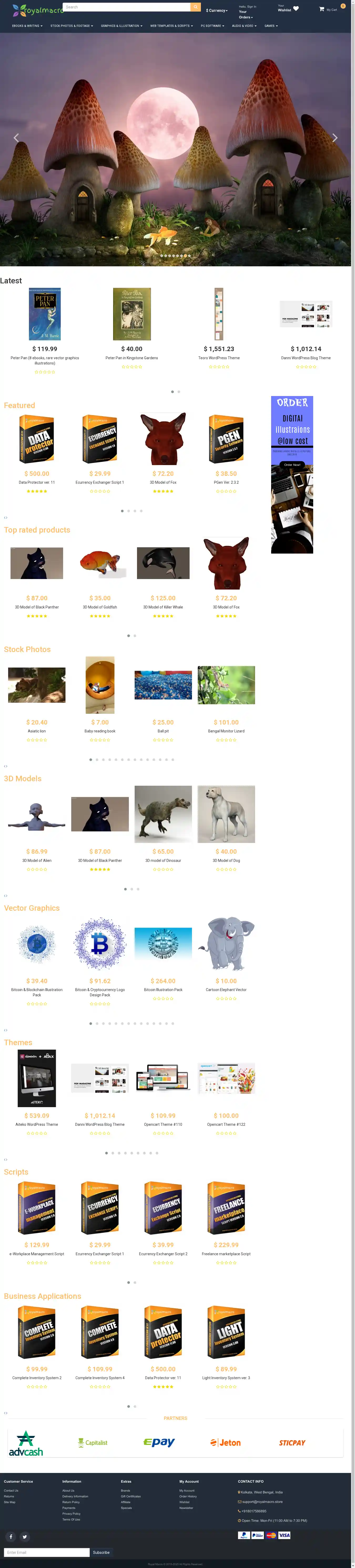Open the wishlist heart icon
Screen dimensions: 355x1568
(296, 8)
